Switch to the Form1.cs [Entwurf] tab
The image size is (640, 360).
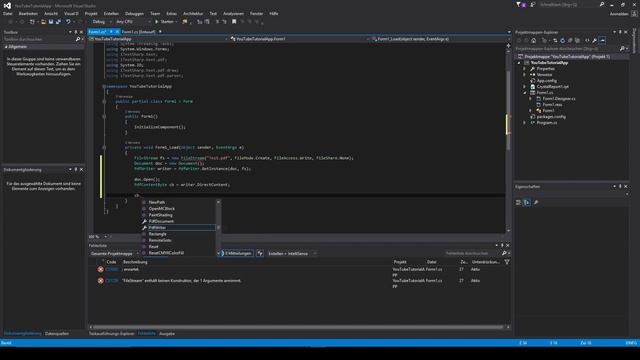(138, 31)
